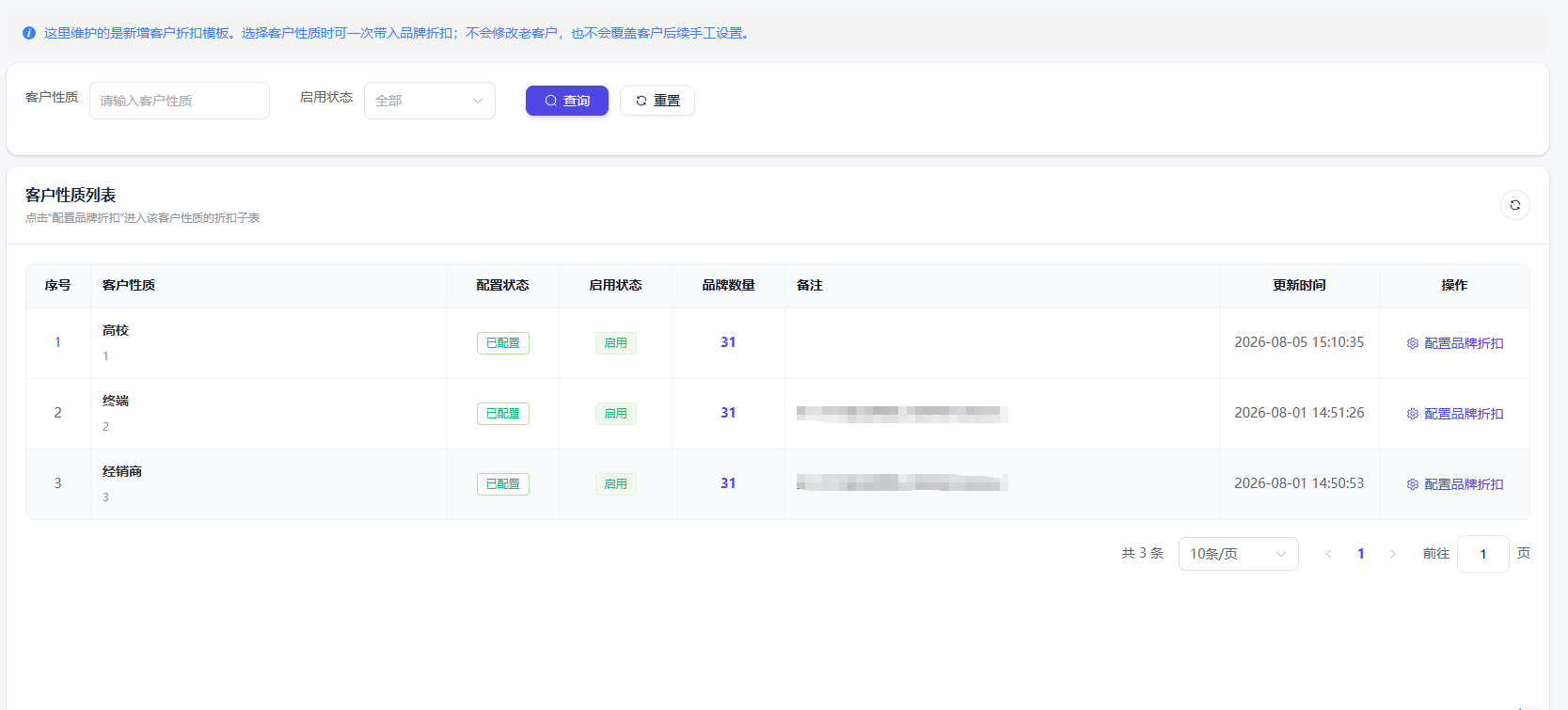Select the 经销商 customer type name

pyautogui.click(x=122, y=471)
